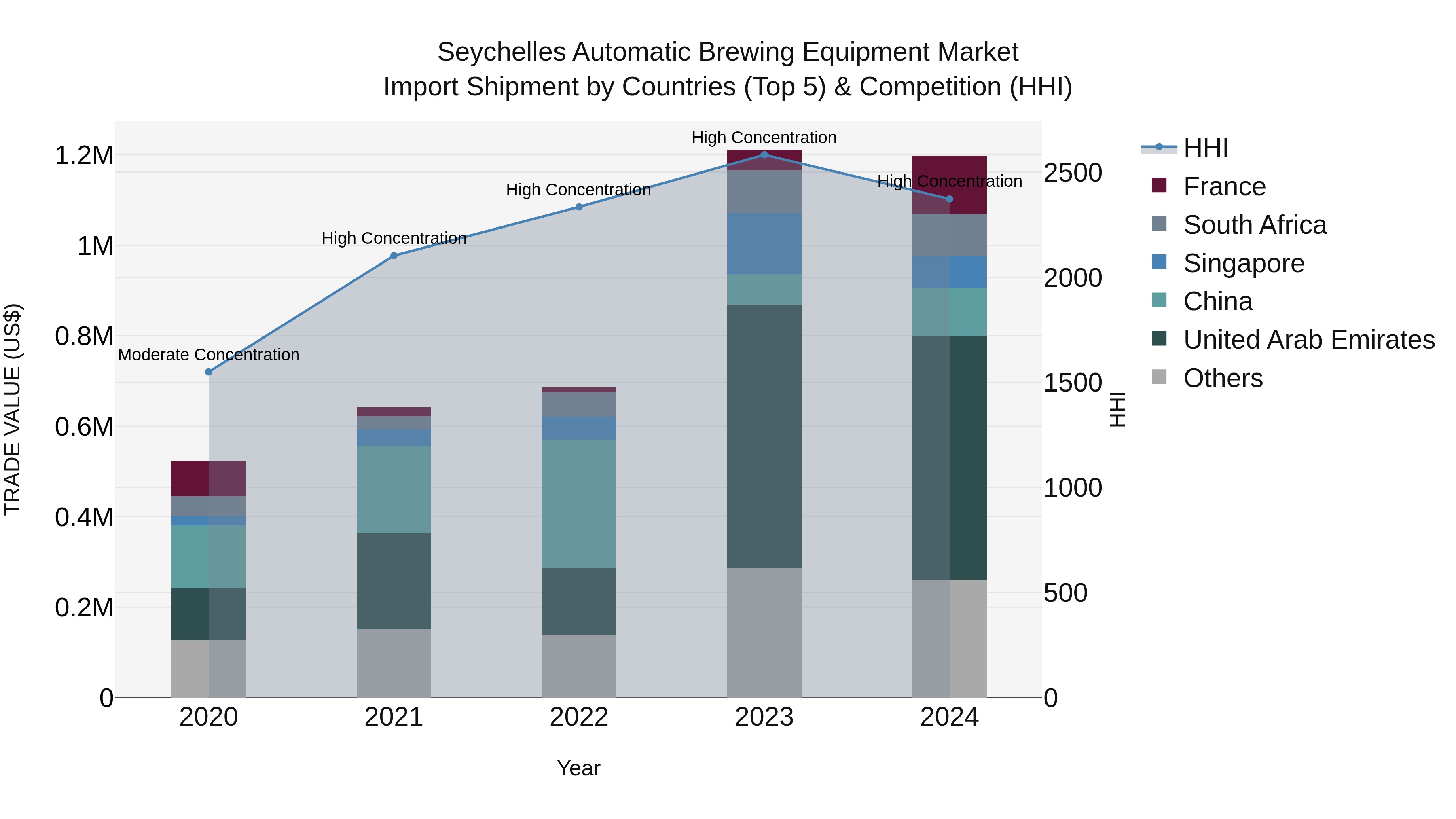Click the France segment in 2020 bar

pyautogui.click(x=209, y=479)
